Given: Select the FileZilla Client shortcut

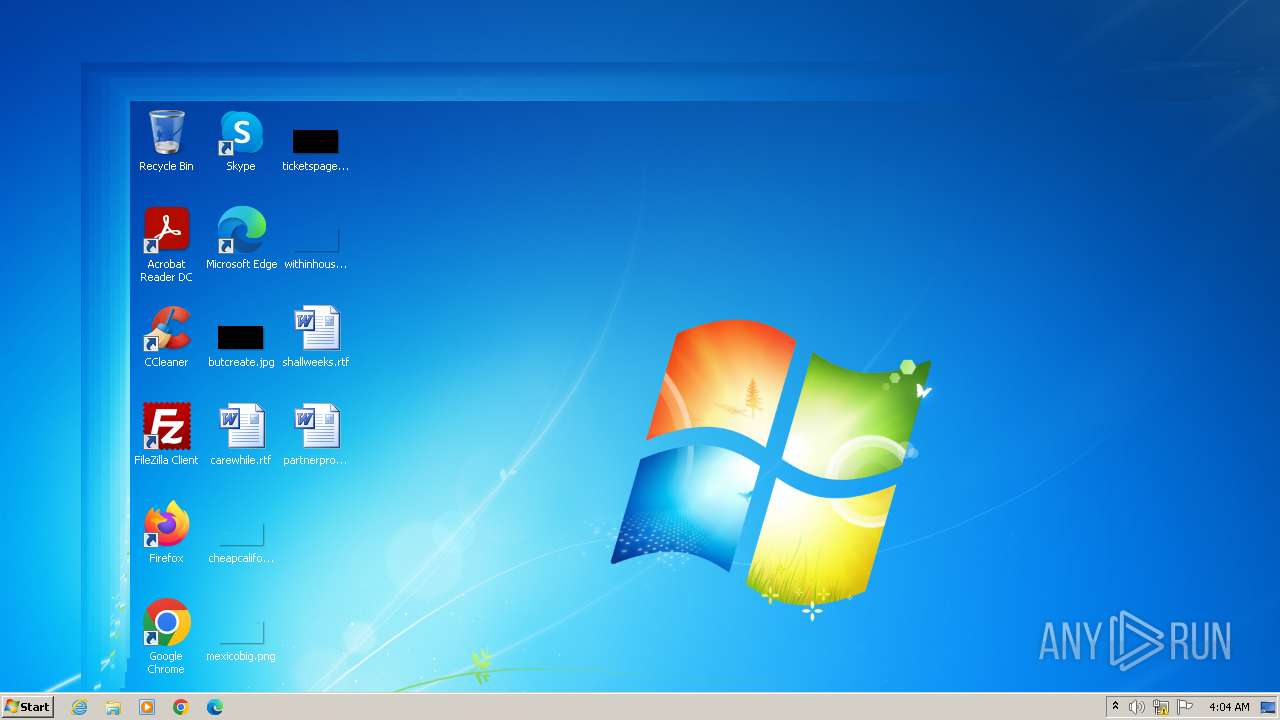Looking at the screenshot, I should [x=166, y=435].
